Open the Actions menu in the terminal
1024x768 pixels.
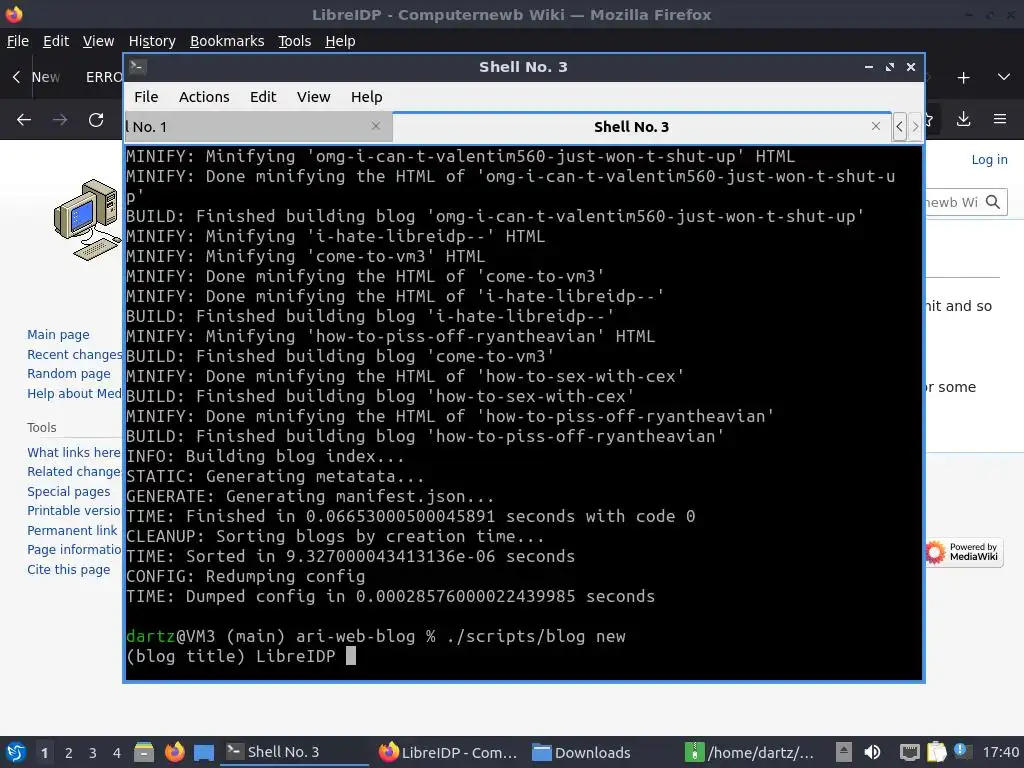click(x=204, y=97)
